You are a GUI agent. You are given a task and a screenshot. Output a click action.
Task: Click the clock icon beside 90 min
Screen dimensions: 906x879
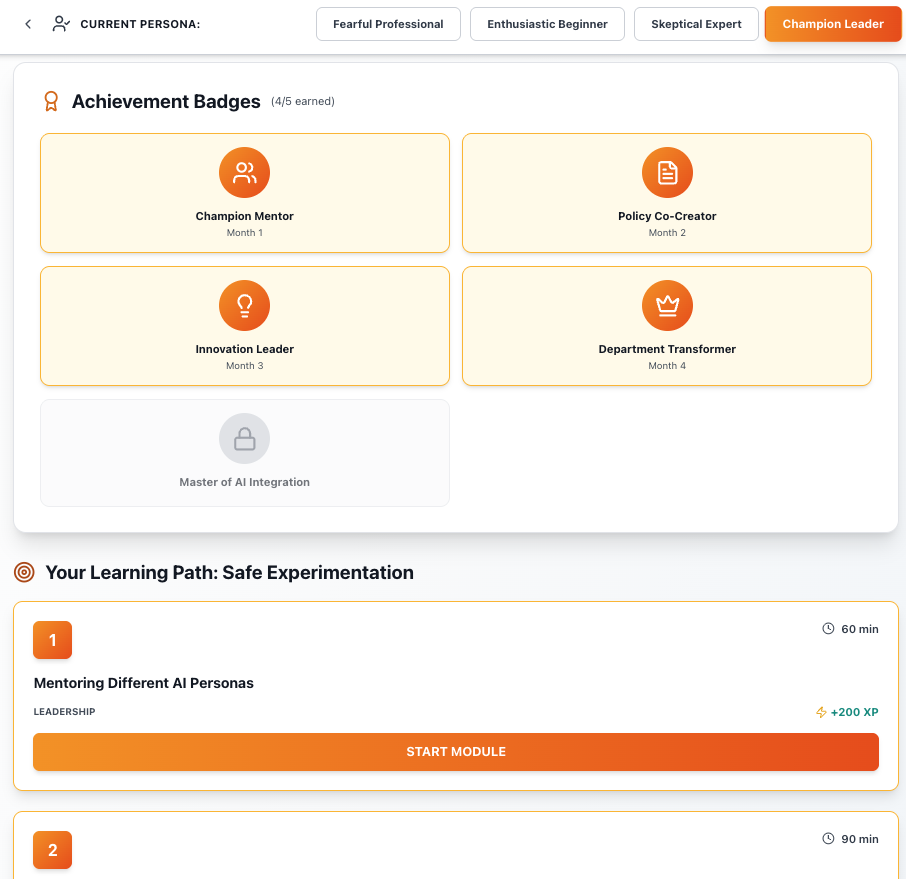828,839
